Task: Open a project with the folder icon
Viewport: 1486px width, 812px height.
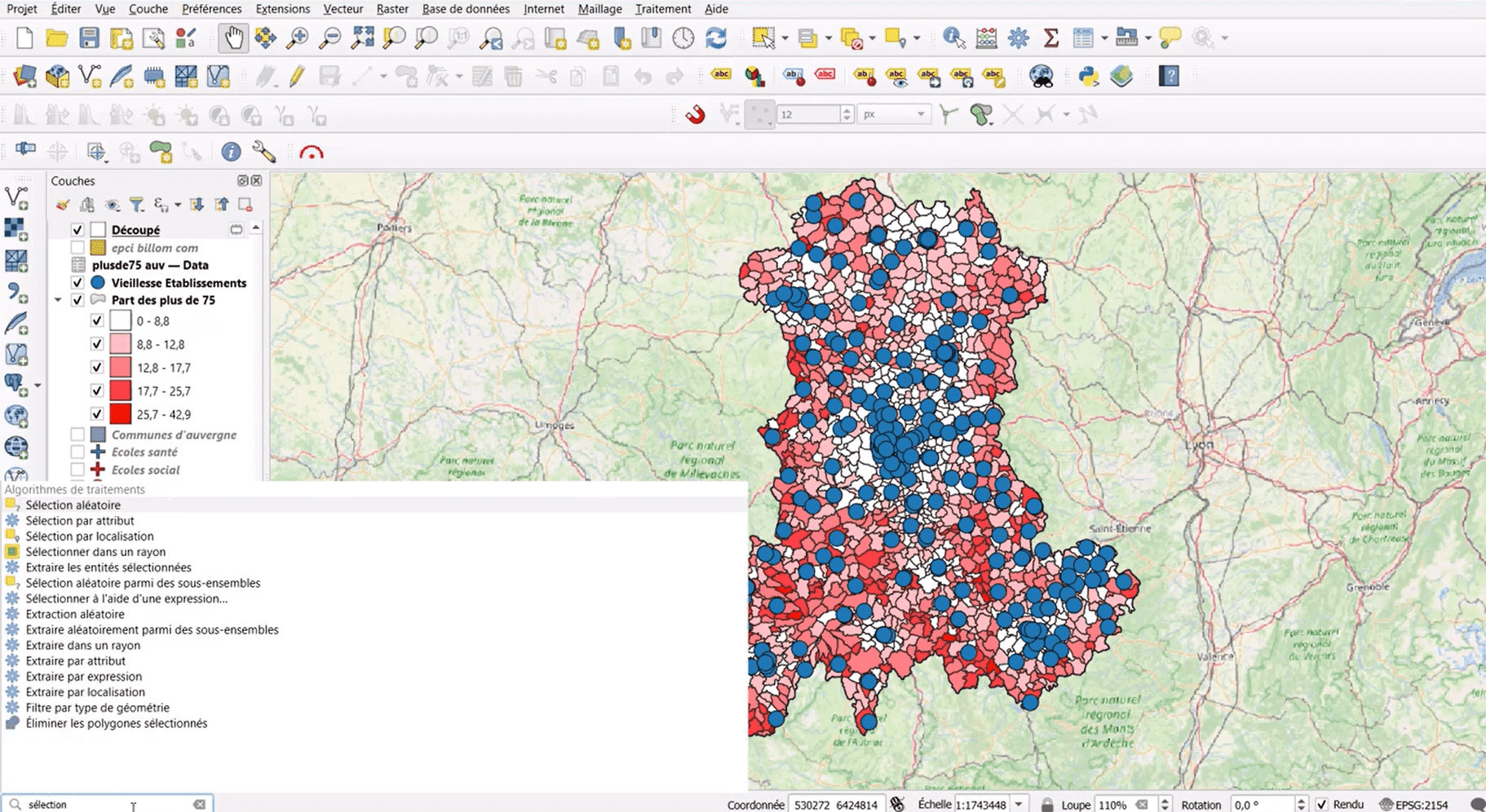Action: (x=57, y=38)
